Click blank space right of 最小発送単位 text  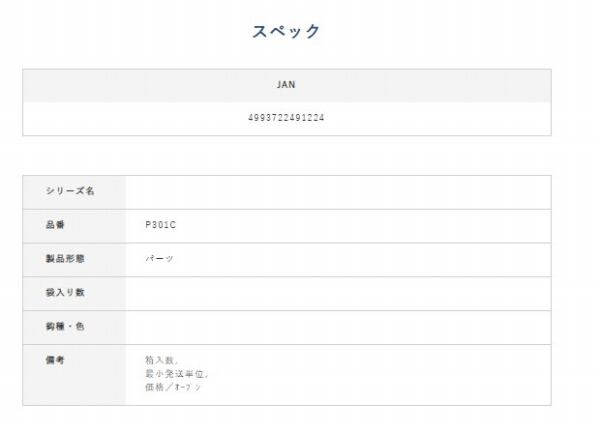pyautogui.click(x=380, y=373)
